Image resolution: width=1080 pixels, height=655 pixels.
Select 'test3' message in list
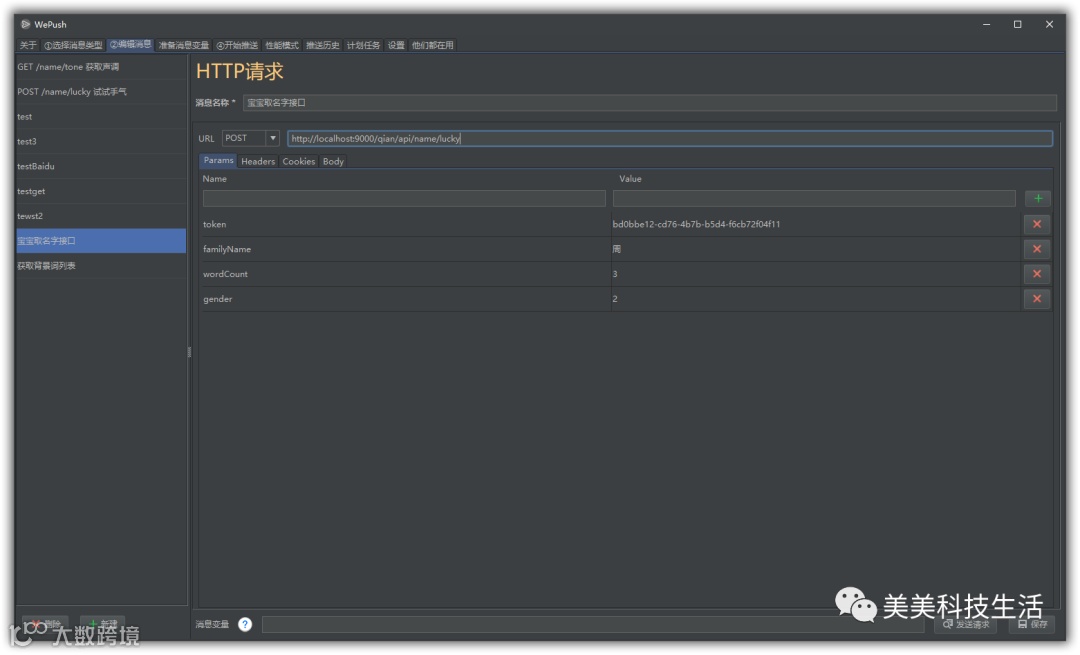101,141
